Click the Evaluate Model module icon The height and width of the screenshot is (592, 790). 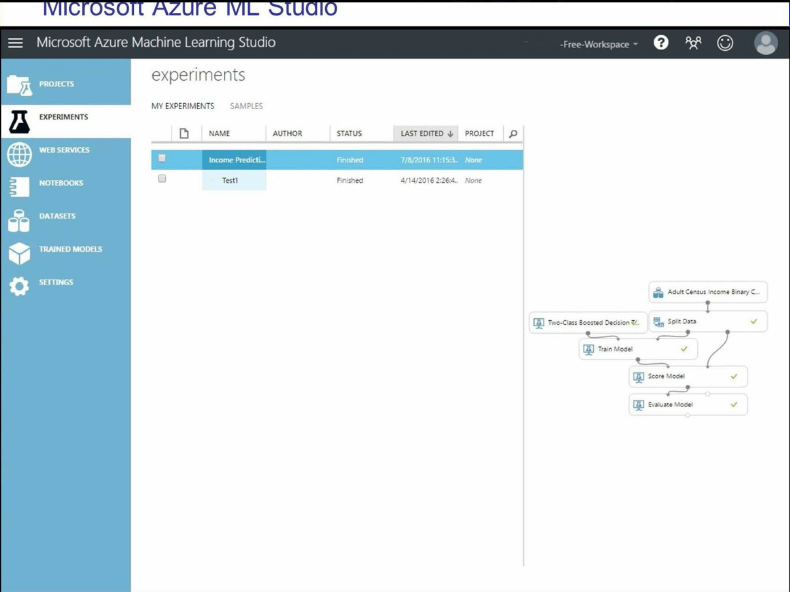638,405
